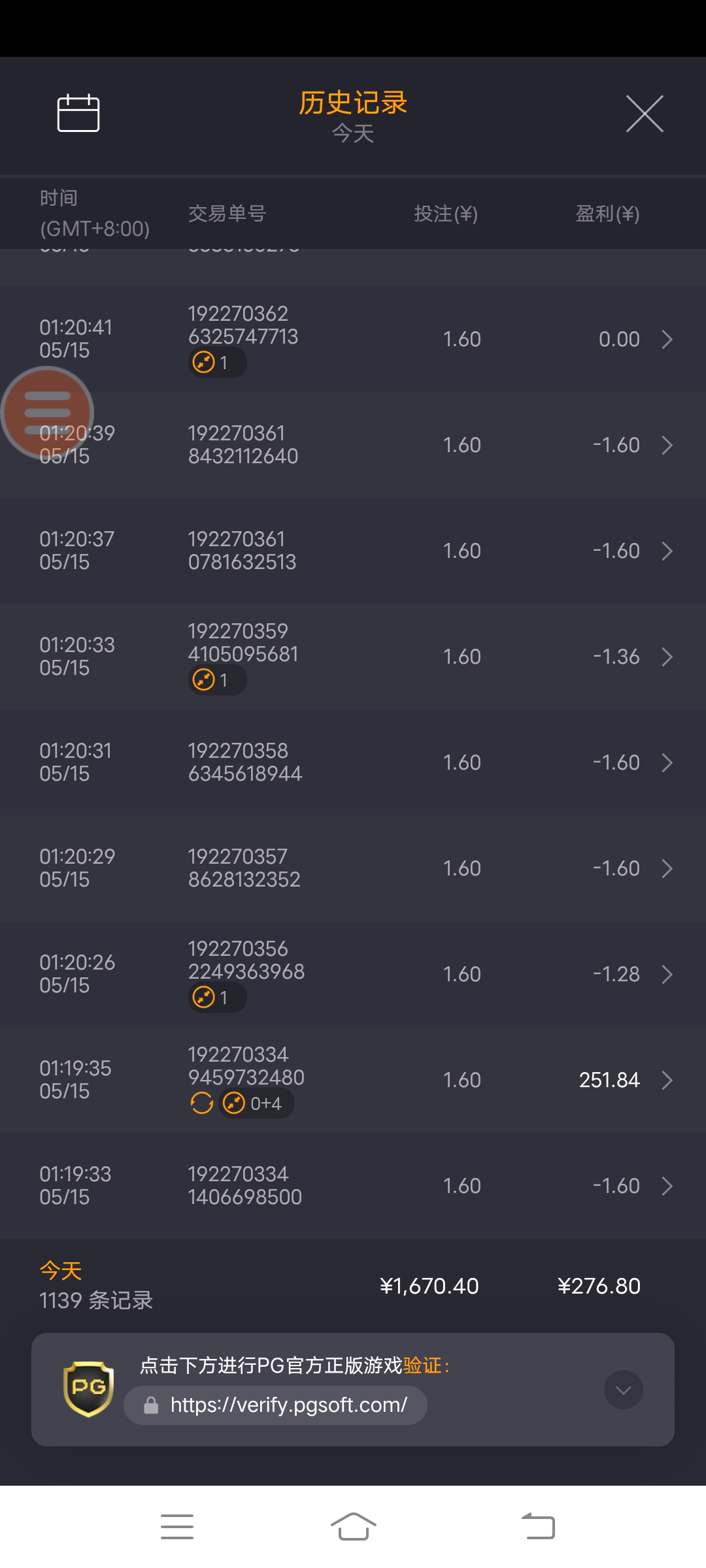Viewport: 706px width, 1568px height.
Task: Close the history records panel
Action: (645, 114)
